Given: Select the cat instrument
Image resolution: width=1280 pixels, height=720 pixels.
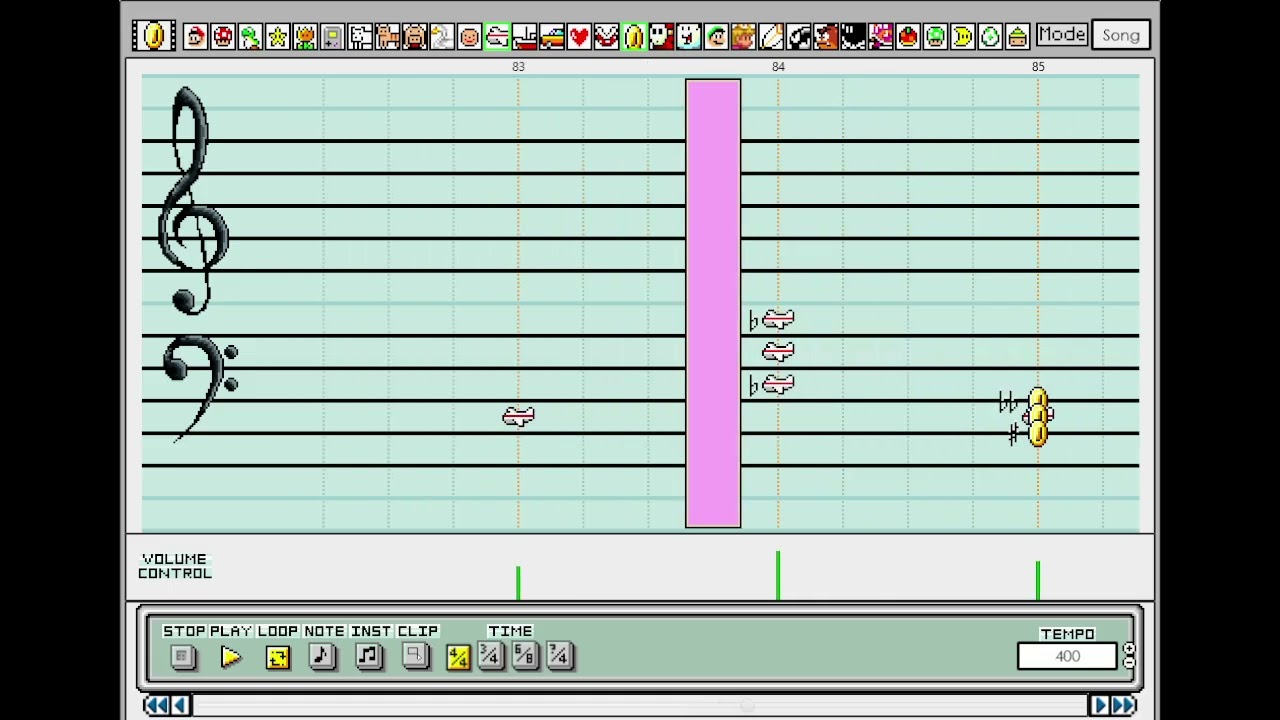Looking at the screenshot, I should pyautogui.click(x=387, y=37).
